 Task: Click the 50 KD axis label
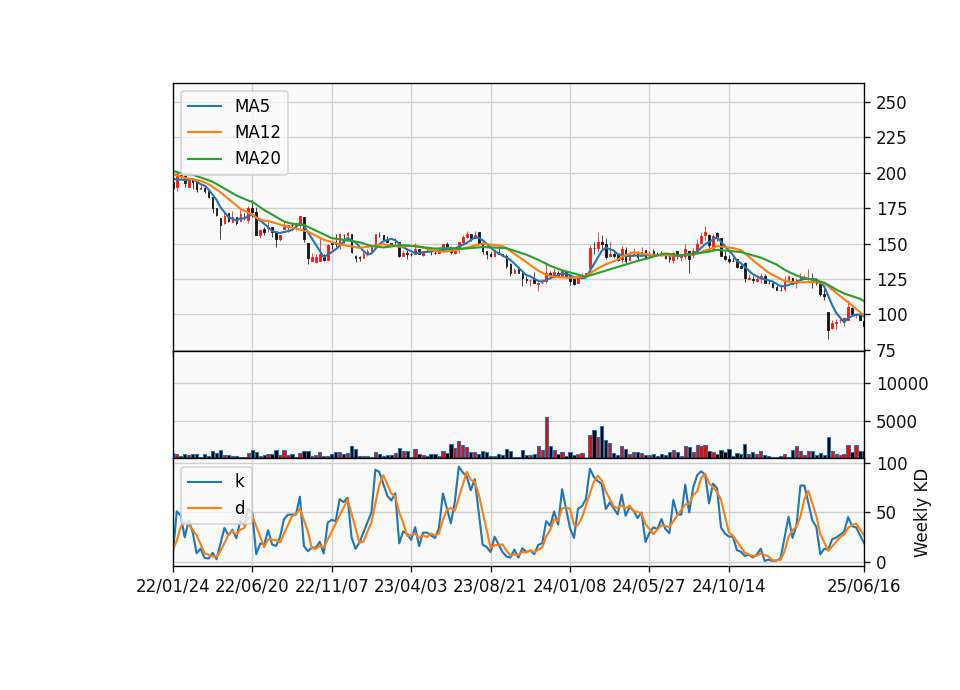(x=886, y=513)
